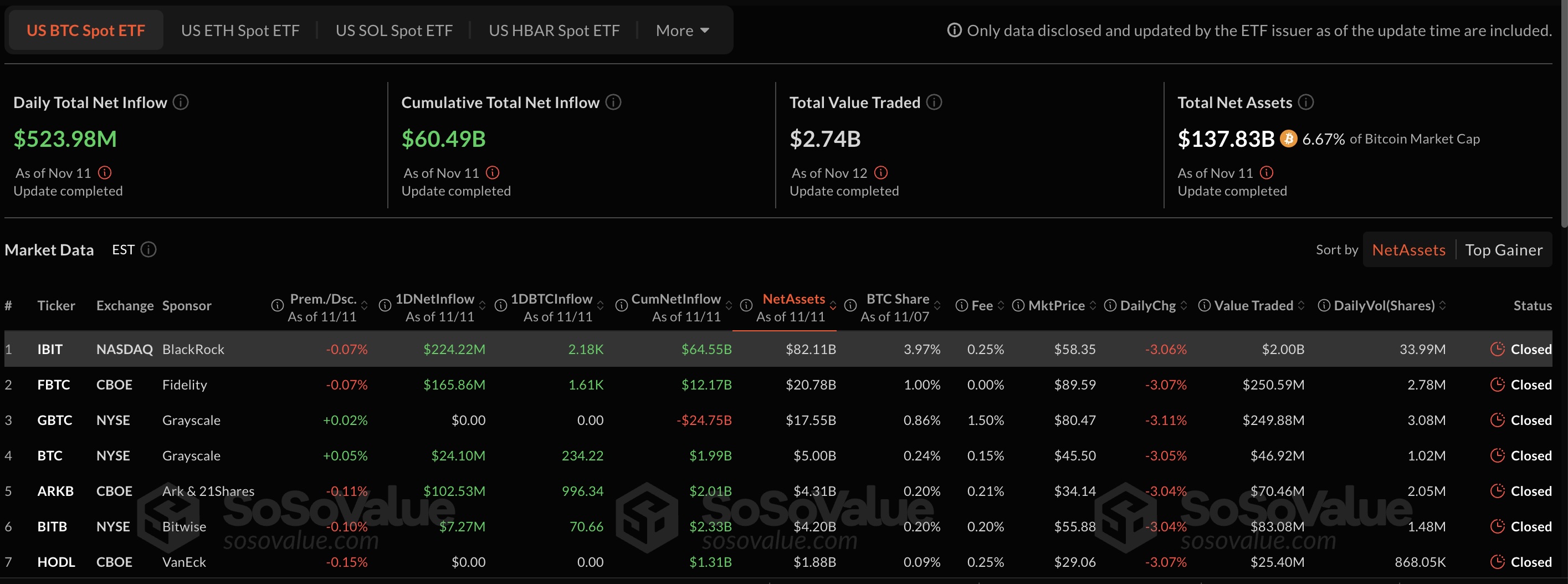This screenshot has height=584, width=1568.
Task: Select NetAssets as the sort option
Action: click(x=1408, y=250)
